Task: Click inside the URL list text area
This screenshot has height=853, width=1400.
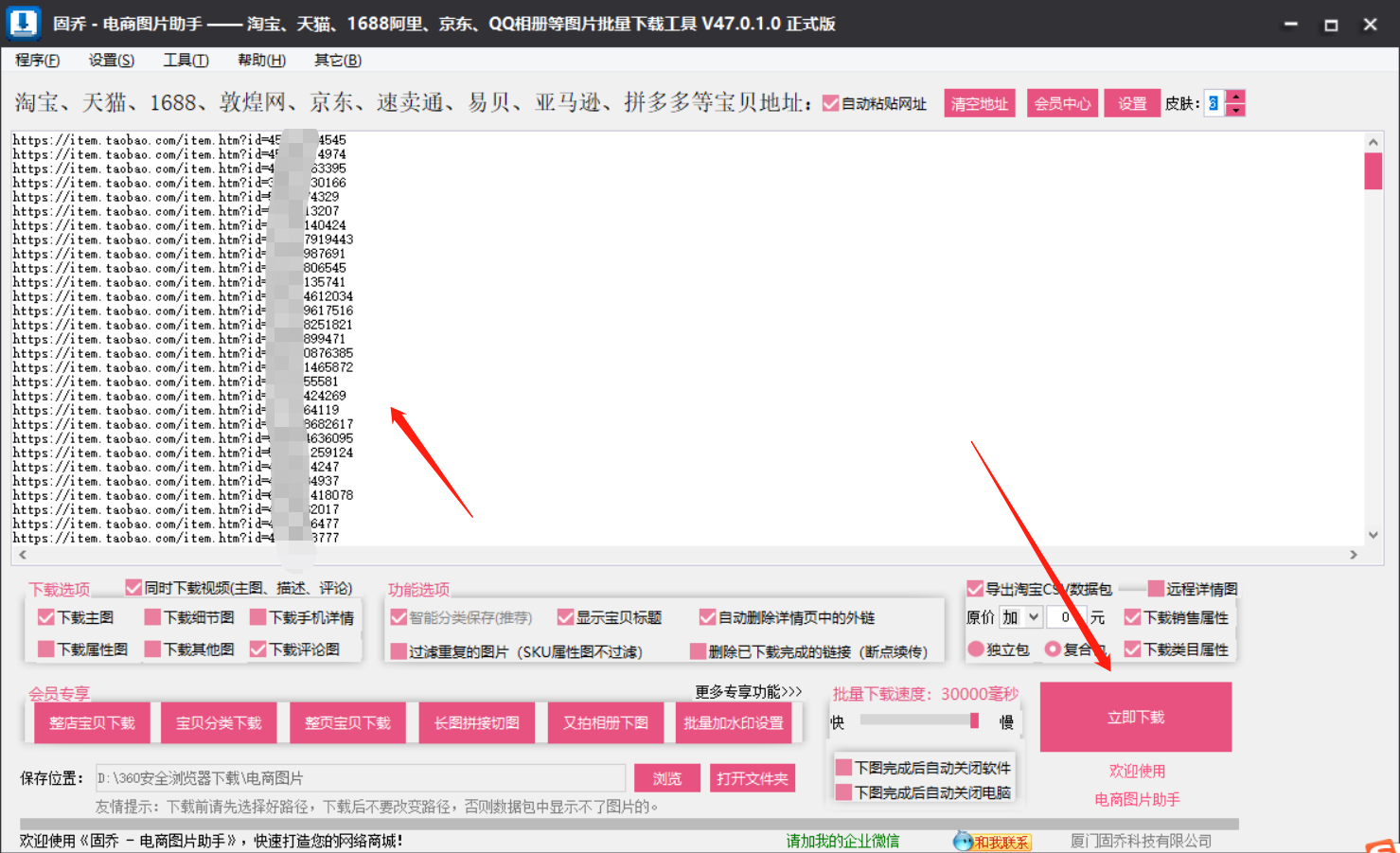Action: pyautogui.click(x=687, y=338)
